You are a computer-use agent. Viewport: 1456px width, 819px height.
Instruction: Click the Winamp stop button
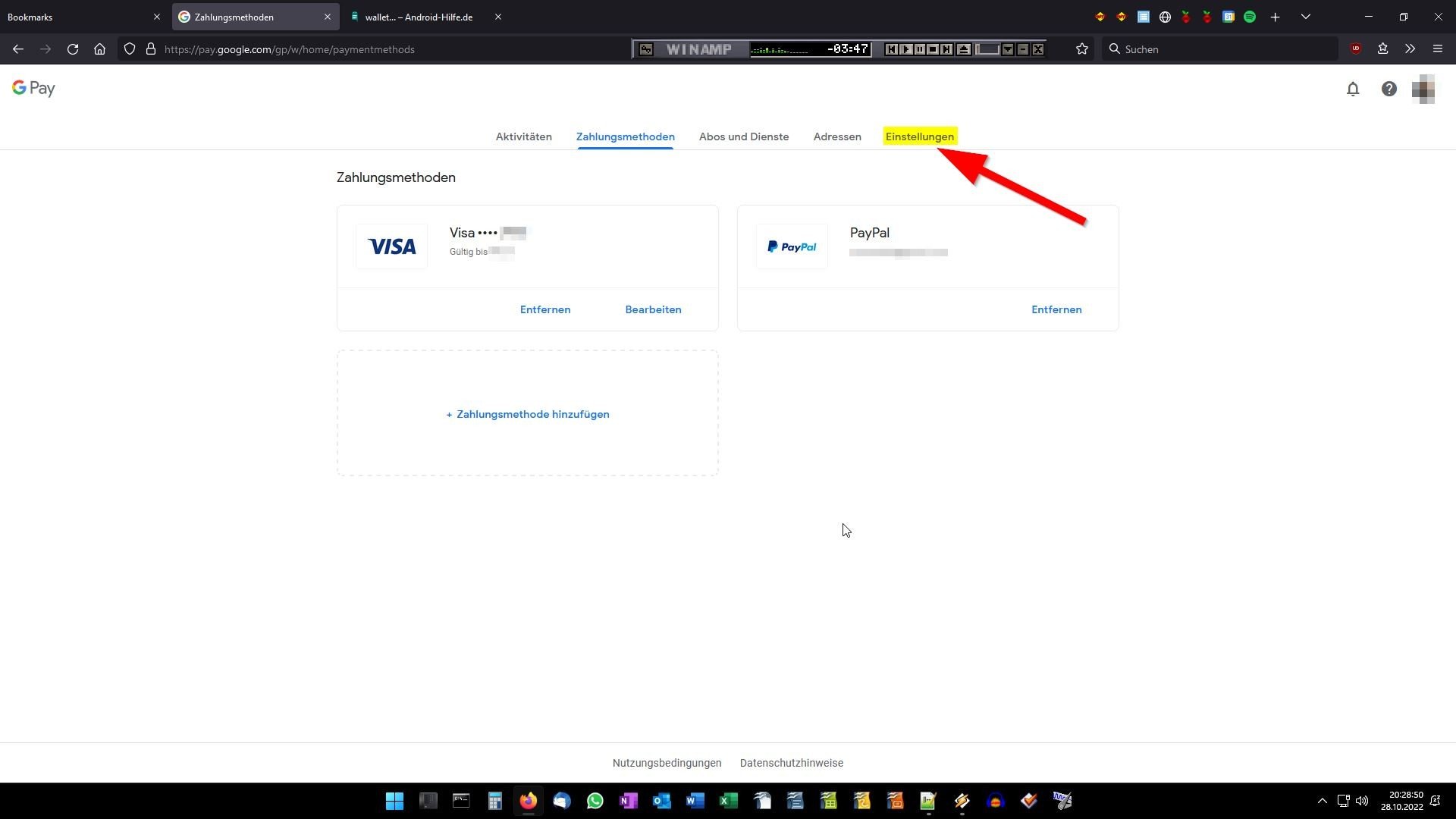(x=933, y=49)
